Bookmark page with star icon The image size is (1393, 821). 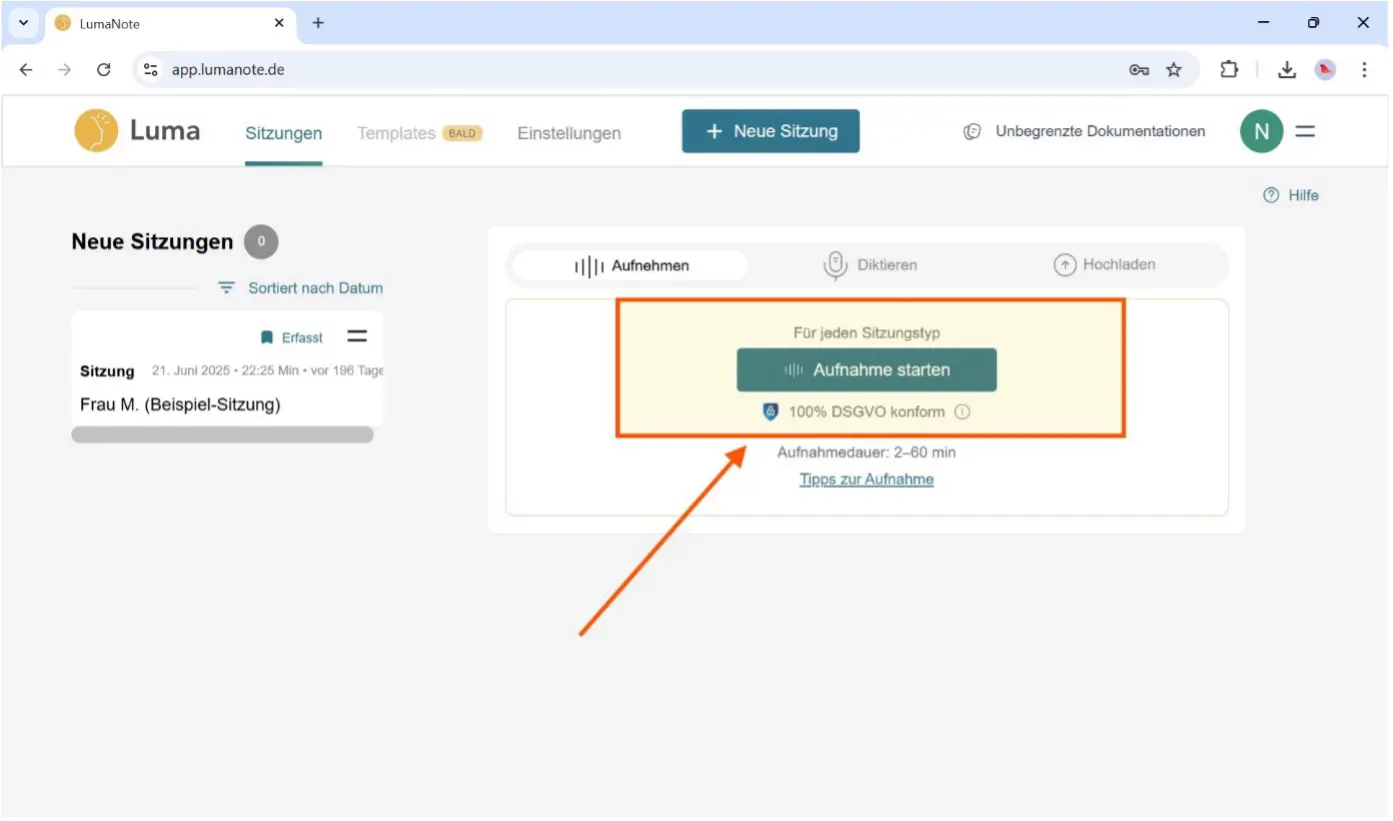tap(1174, 70)
